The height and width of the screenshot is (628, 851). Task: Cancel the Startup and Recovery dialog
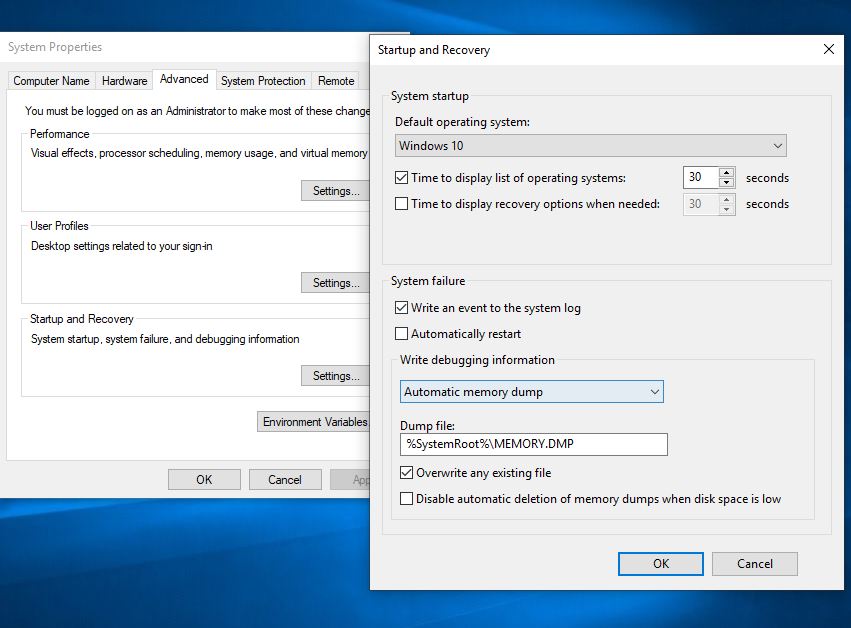click(x=755, y=564)
